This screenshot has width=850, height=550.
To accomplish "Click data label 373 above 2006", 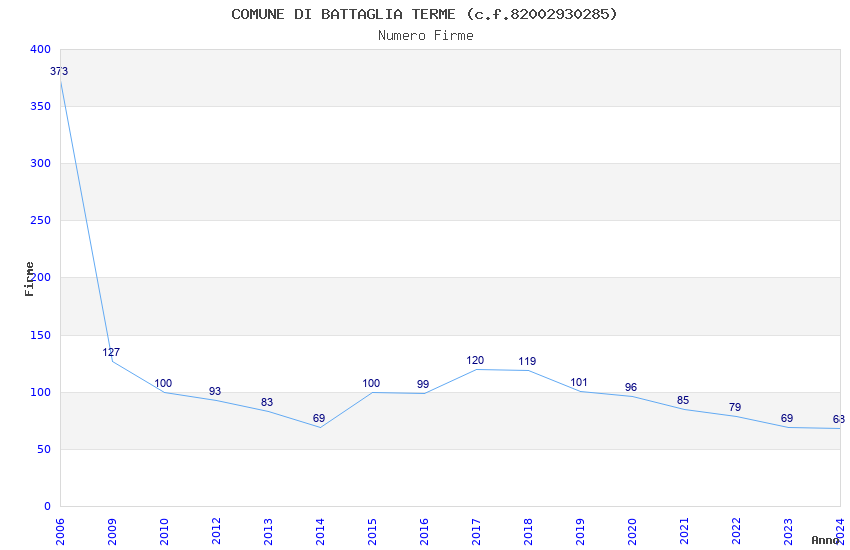I will point(59,72).
